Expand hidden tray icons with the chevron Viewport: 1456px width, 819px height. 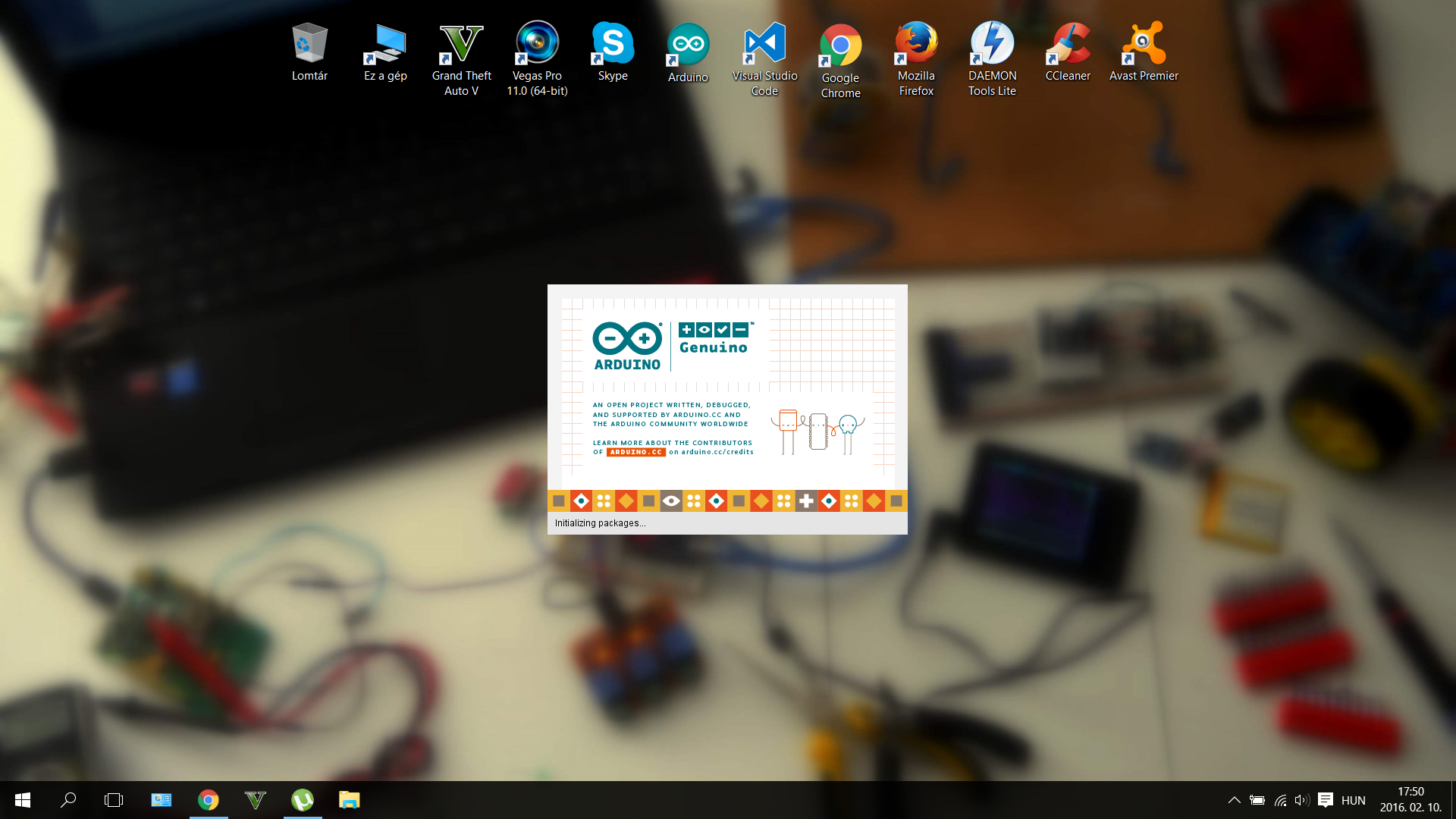pyautogui.click(x=1234, y=800)
